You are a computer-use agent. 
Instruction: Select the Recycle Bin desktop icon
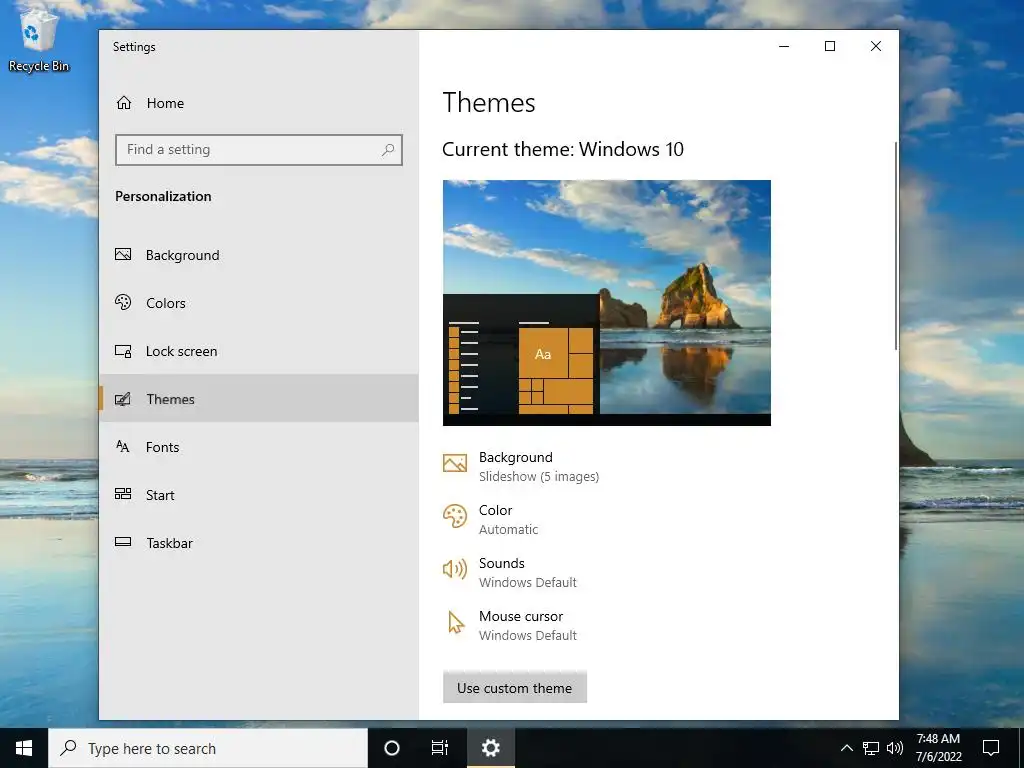point(39,40)
